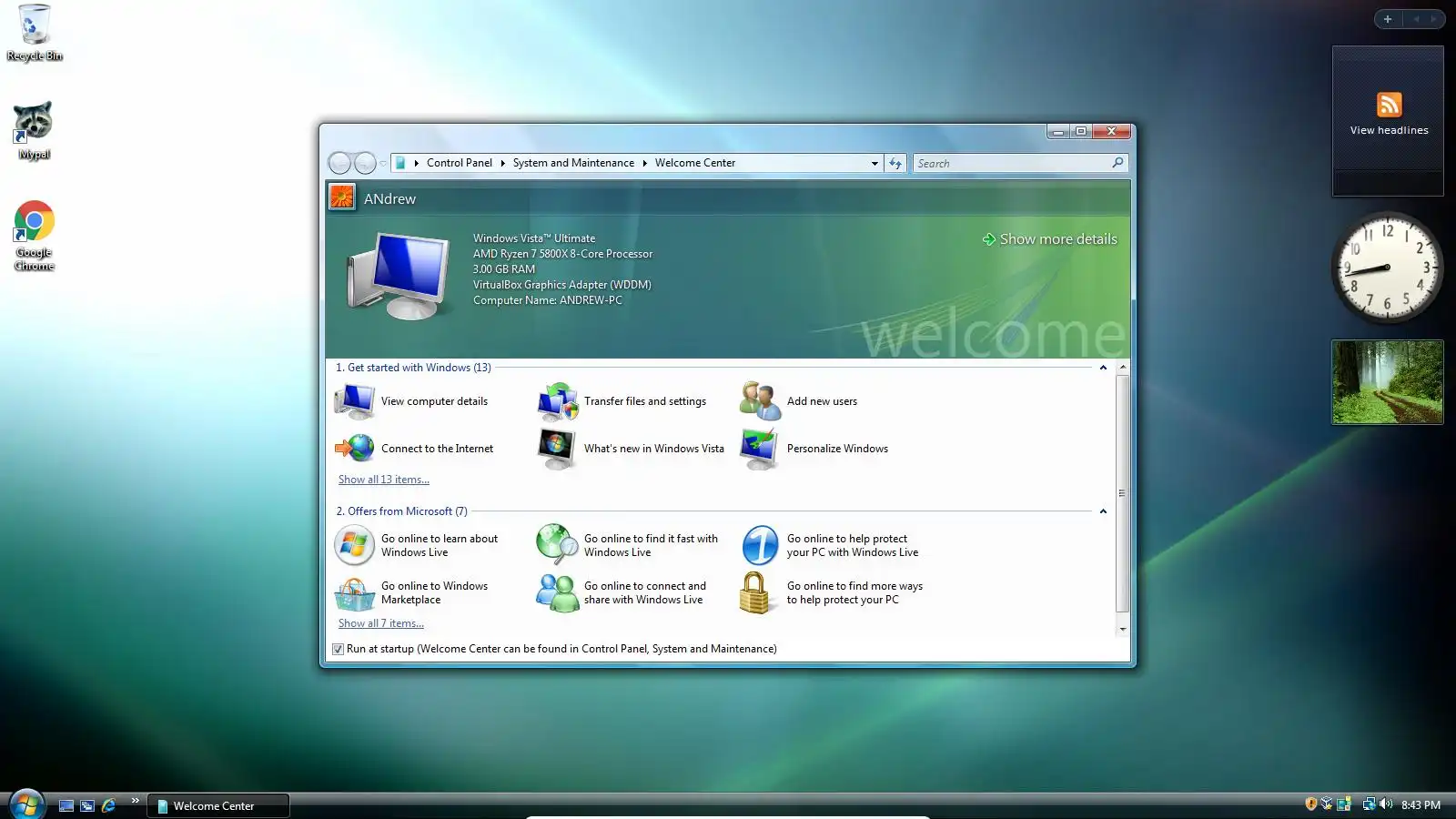Screen dimensions: 1456x819
Task: Click the sidebar Add Gadgets plus button
Action: (1388, 19)
